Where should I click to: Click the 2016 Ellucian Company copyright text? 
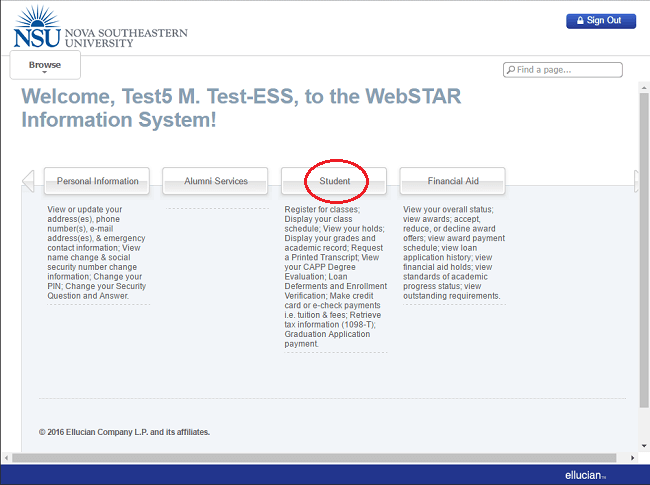click(x=124, y=432)
